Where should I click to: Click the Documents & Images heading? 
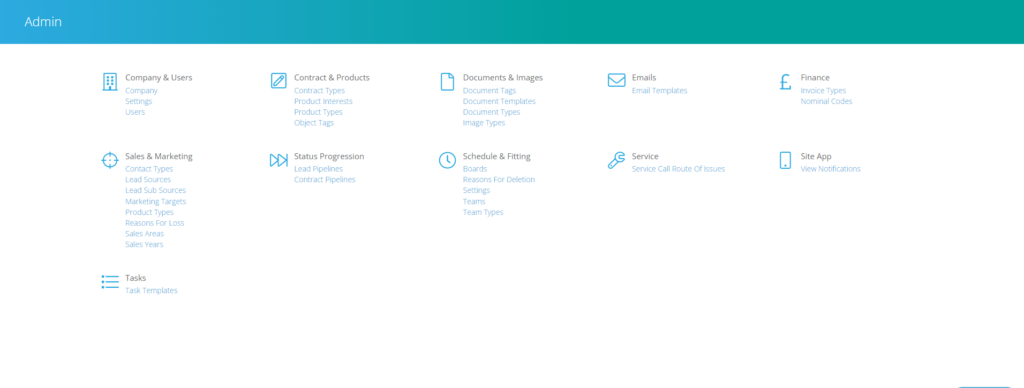point(503,77)
